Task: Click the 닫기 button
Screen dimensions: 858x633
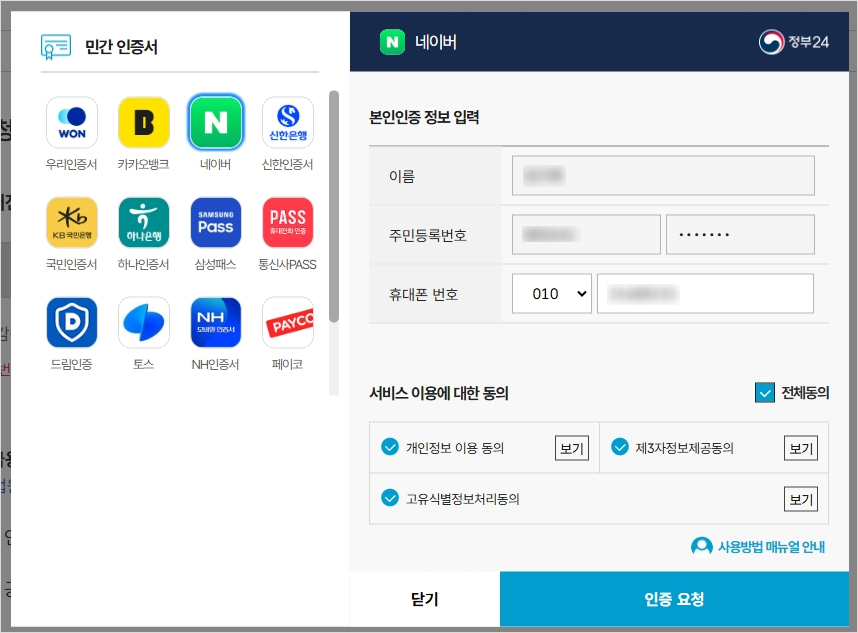Action: click(x=425, y=599)
